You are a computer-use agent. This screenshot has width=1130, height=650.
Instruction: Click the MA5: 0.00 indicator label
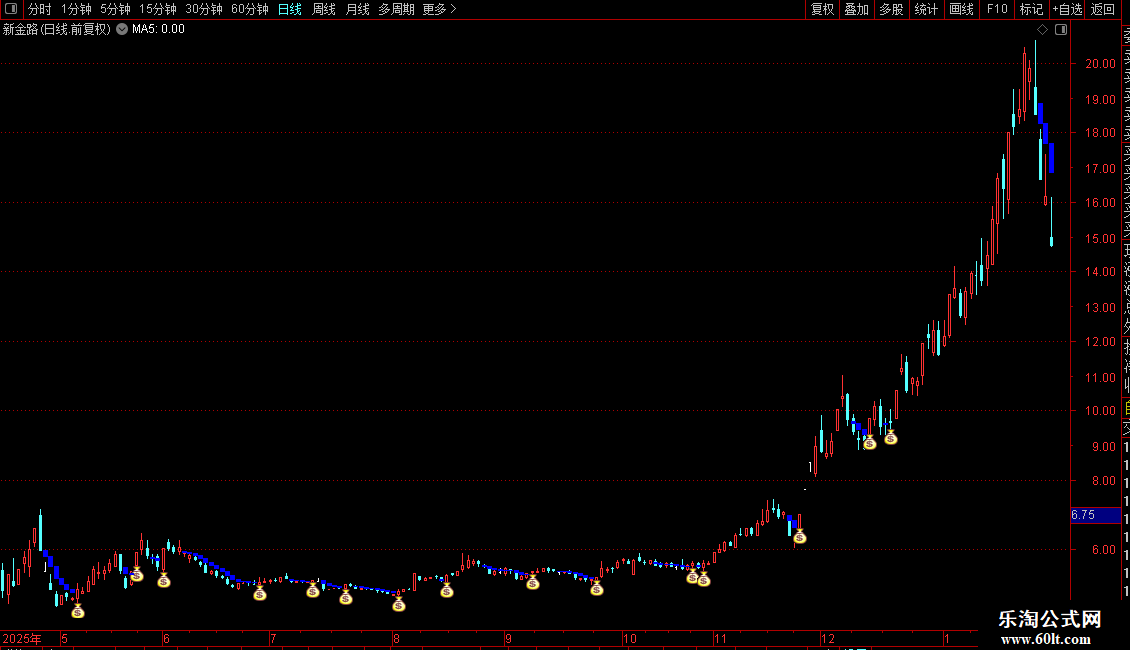point(158,29)
